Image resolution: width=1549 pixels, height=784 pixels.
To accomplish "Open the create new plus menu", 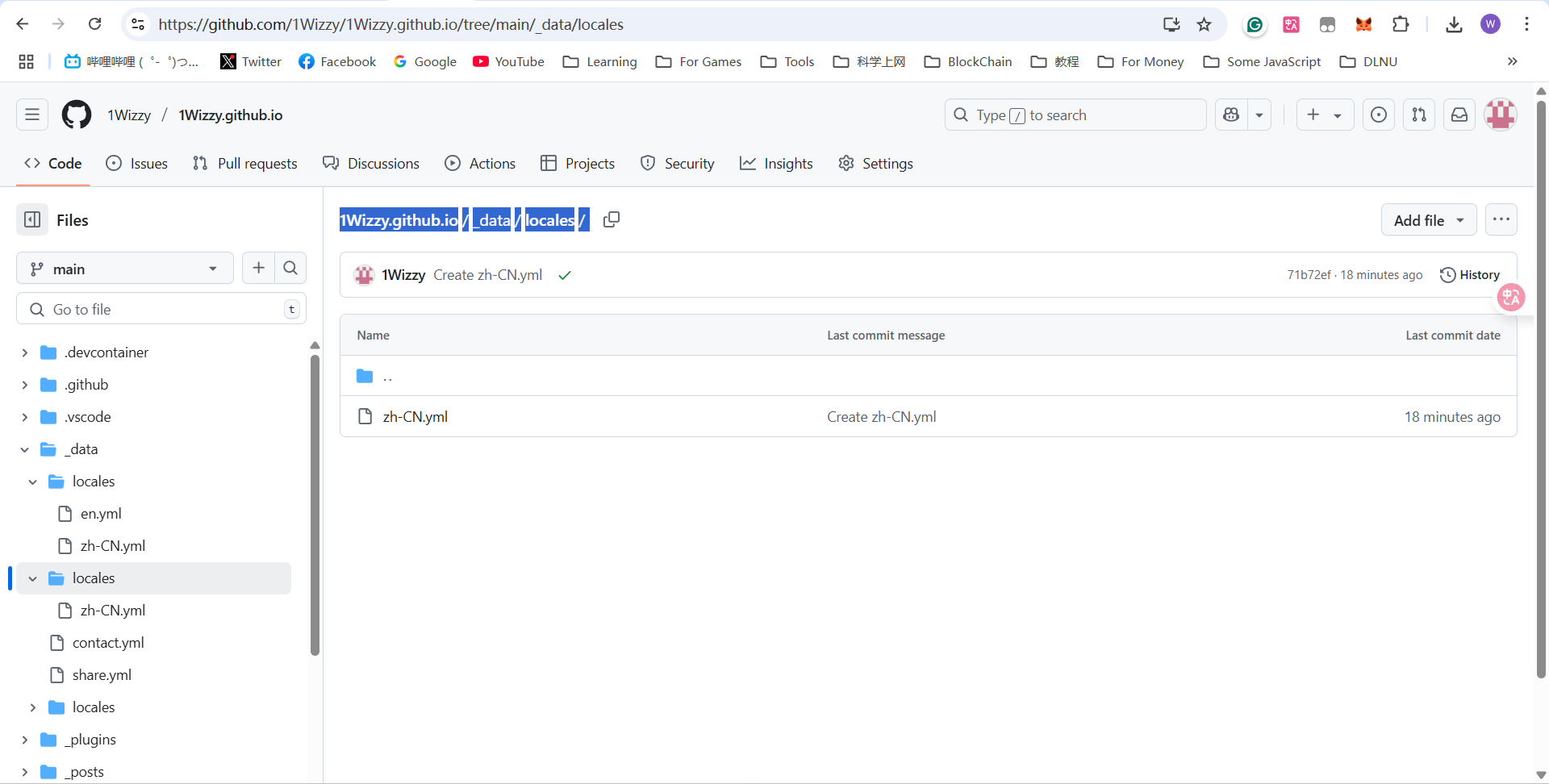I will [x=1325, y=115].
